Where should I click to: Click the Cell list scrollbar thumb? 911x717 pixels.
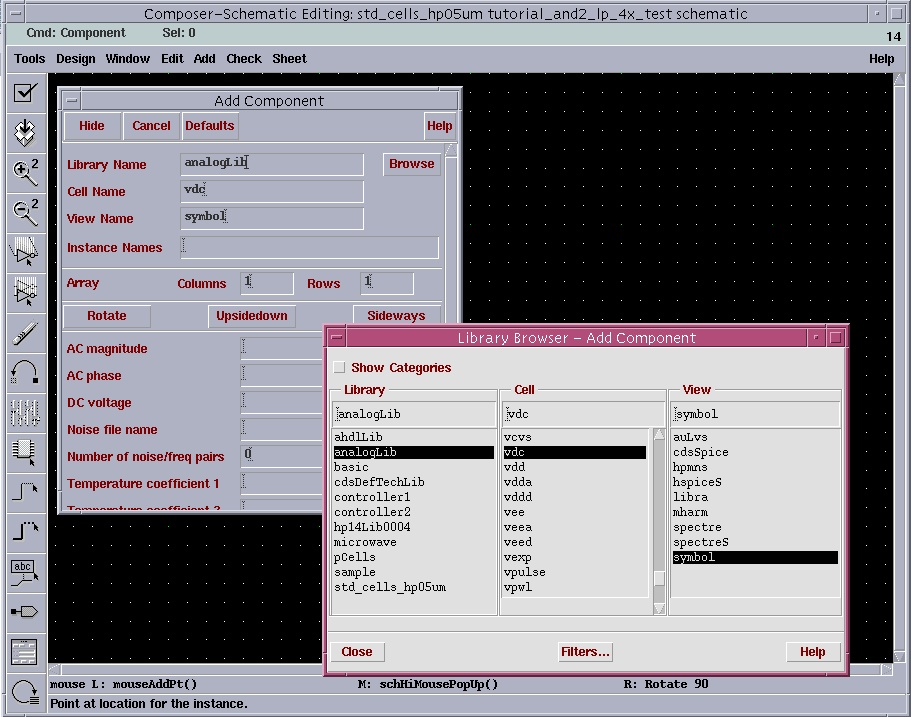pos(659,579)
